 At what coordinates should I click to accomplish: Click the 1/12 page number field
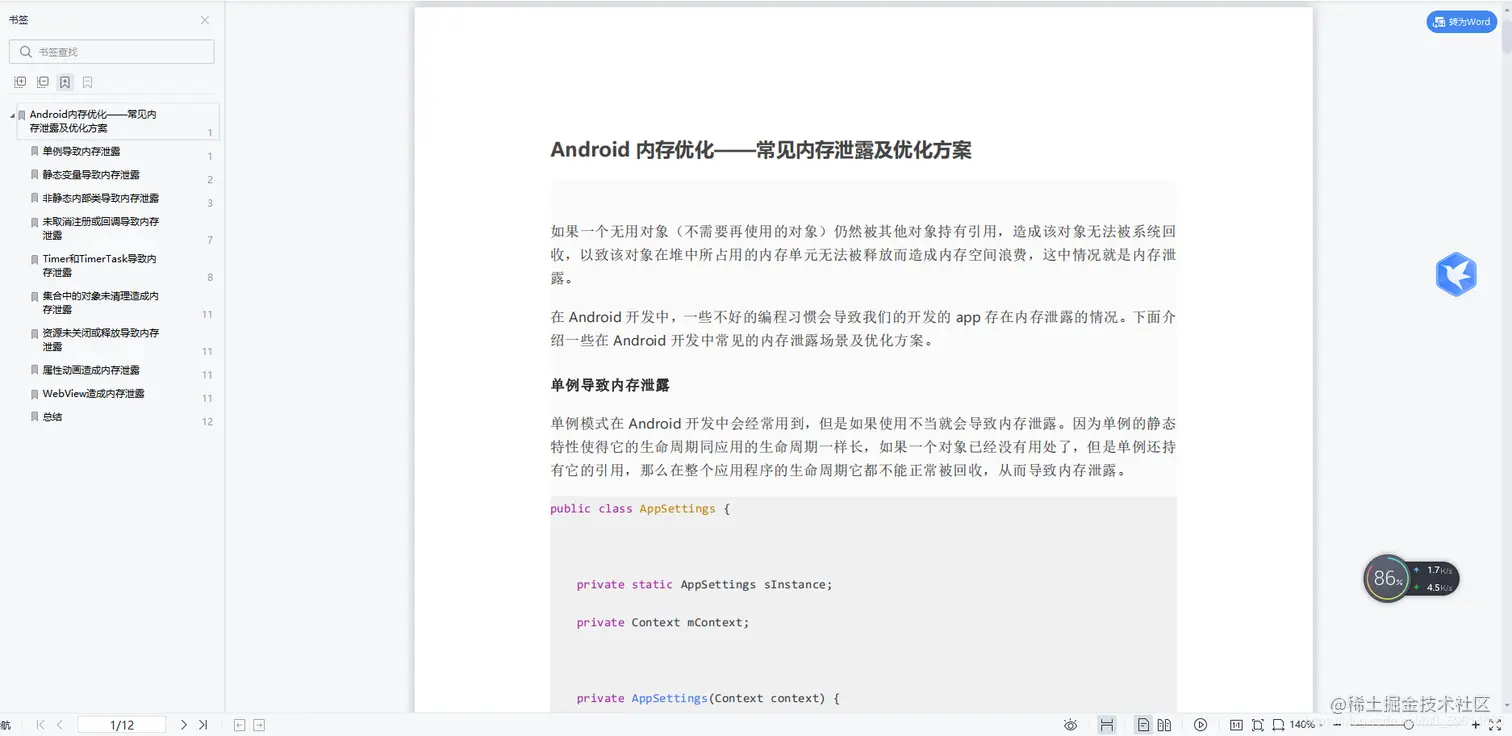point(122,725)
